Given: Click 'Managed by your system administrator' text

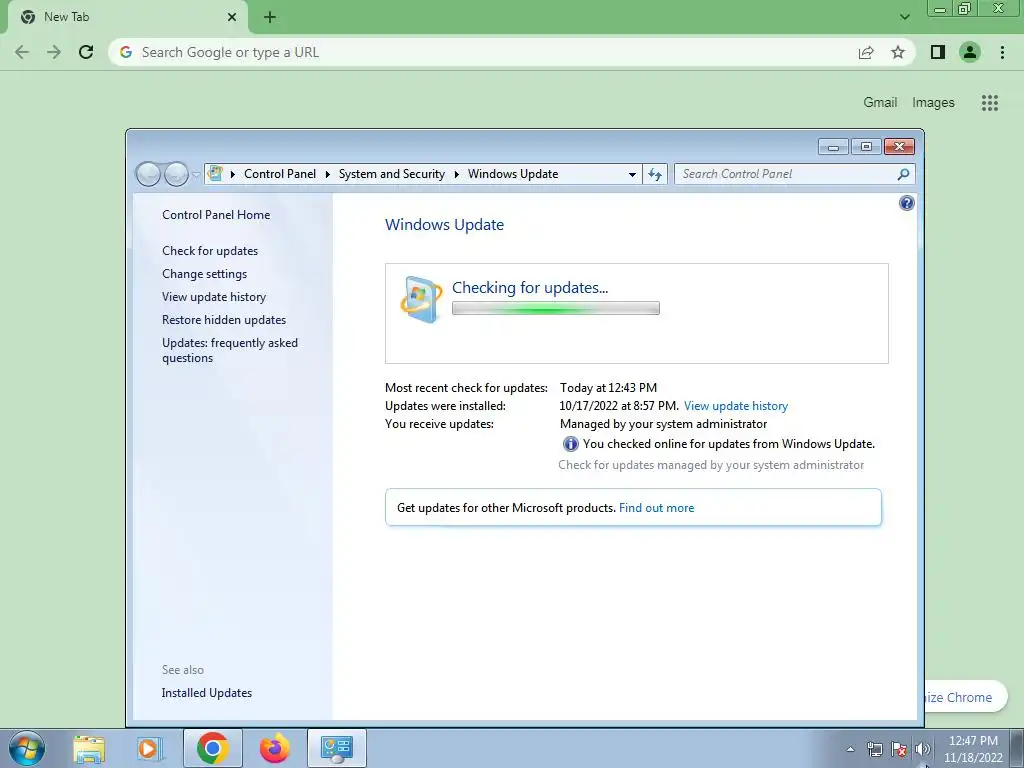Looking at the screenshot, I should point(664,424).
